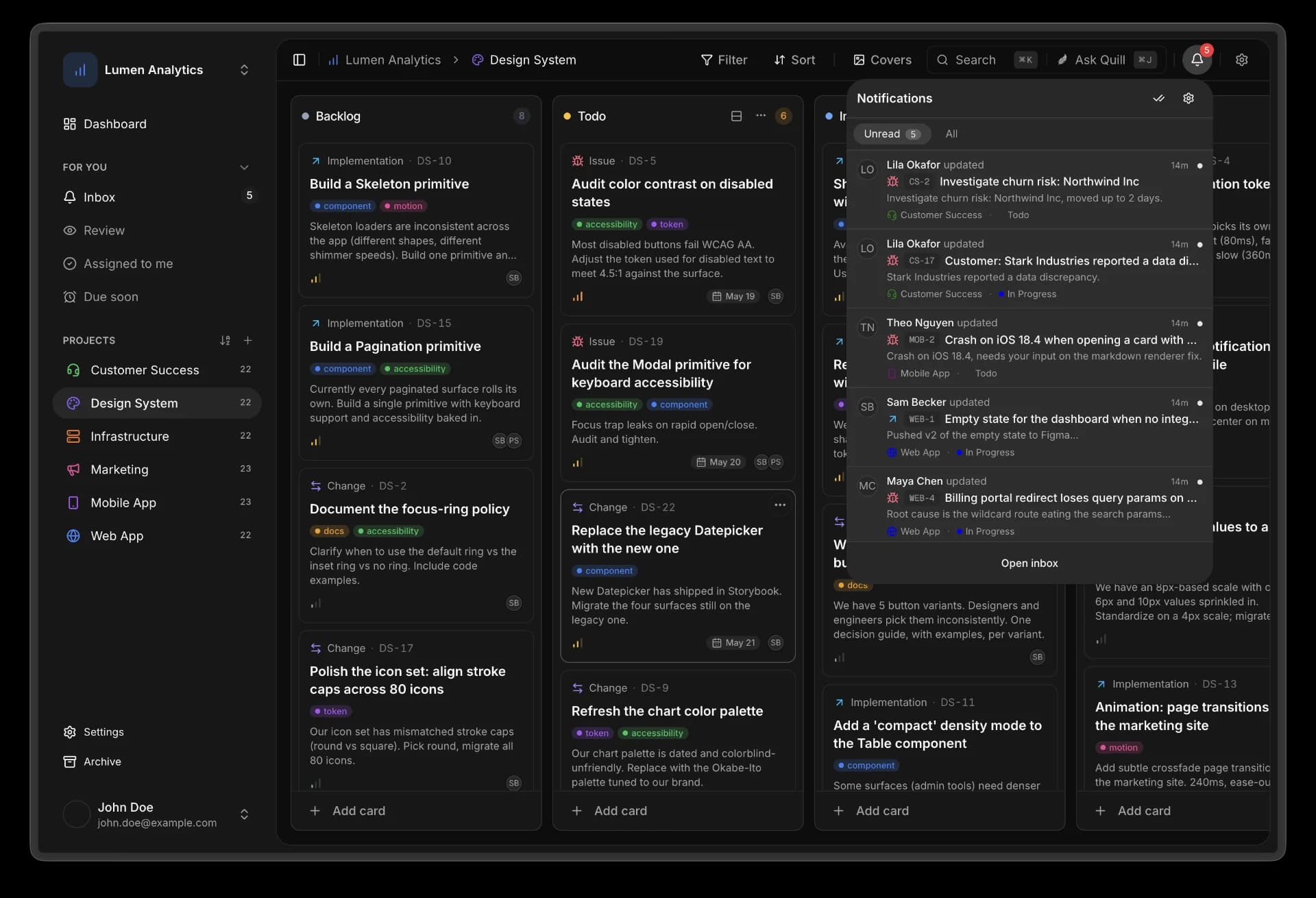Open the Mobile App project
Screen dimensions: 1316x898
coord(157,503)
